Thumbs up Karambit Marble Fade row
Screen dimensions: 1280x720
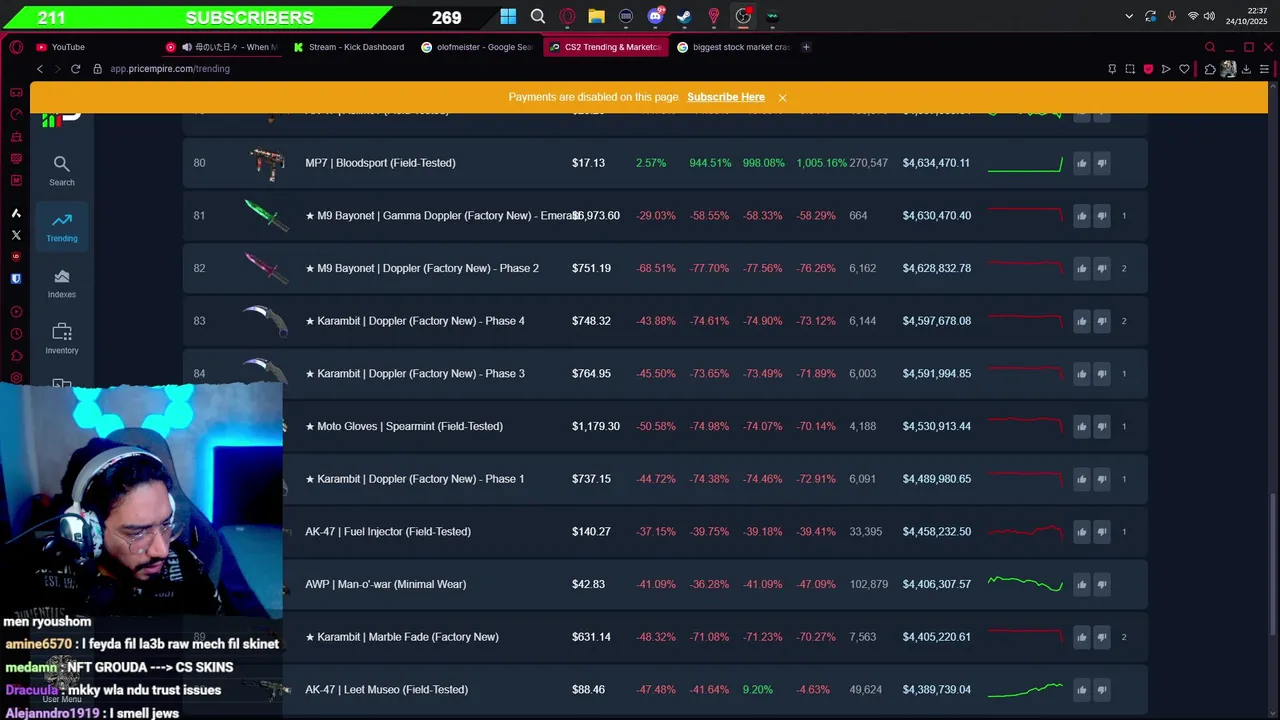pos(1081,637)
